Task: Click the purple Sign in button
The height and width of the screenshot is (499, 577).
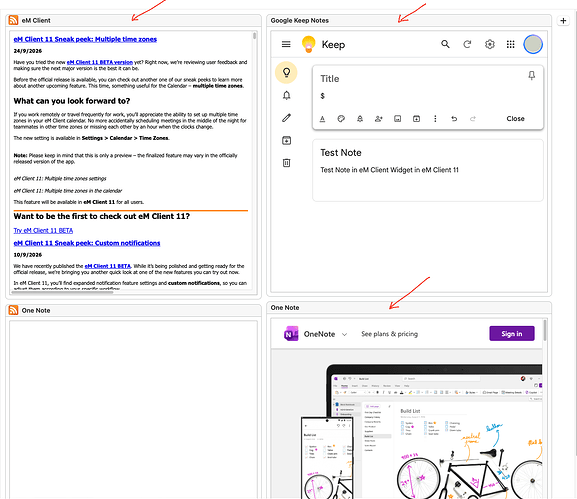Action: tap(511, 333)
